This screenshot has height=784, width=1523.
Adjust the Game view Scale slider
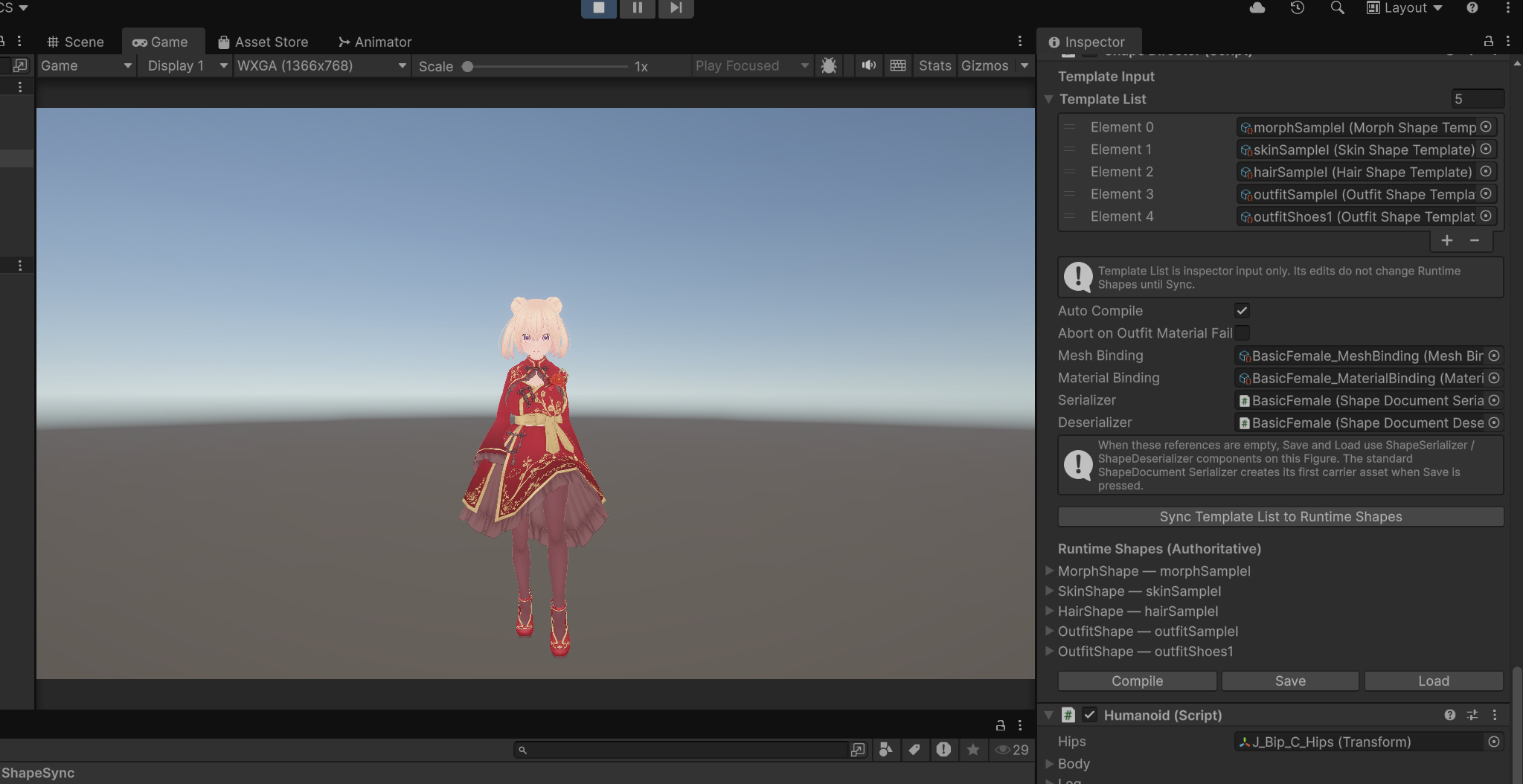(x=547, y=66)
